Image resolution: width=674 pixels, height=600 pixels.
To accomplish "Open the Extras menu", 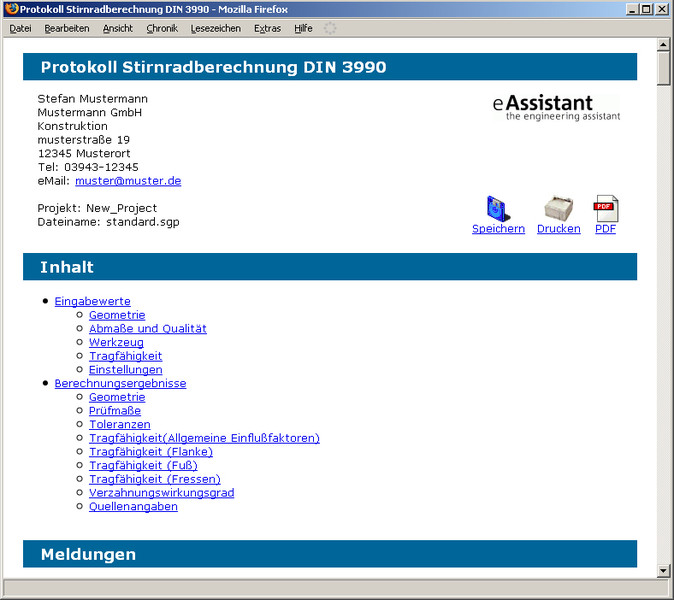I will click(267, 29).
